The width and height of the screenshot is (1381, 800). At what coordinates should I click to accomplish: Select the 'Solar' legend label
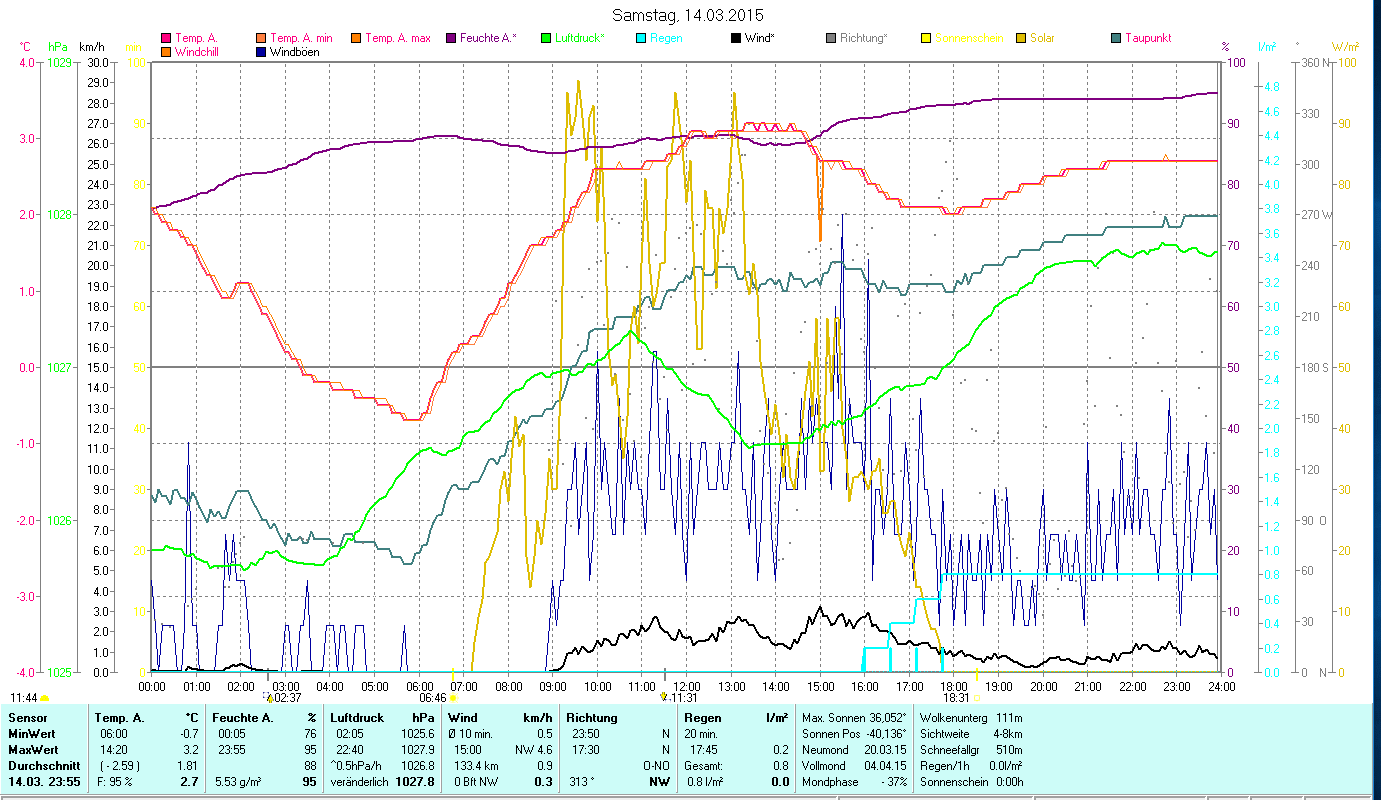[x=1042, y=39]
